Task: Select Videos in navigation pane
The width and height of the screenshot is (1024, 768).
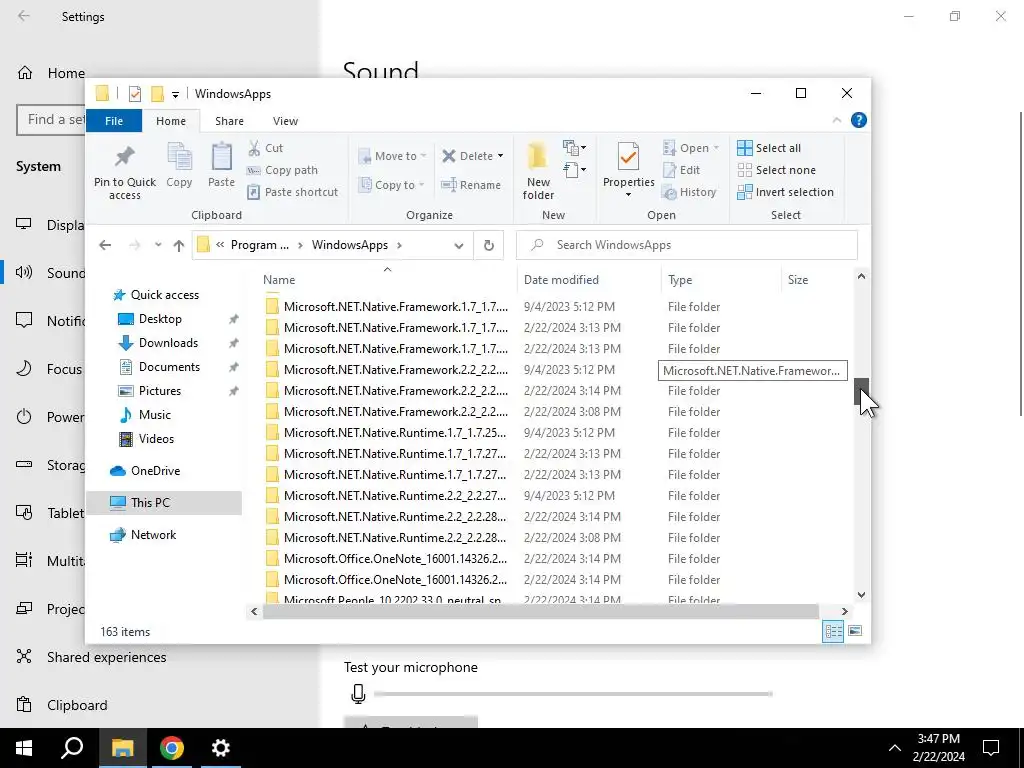Action: (x=156, y=439)
